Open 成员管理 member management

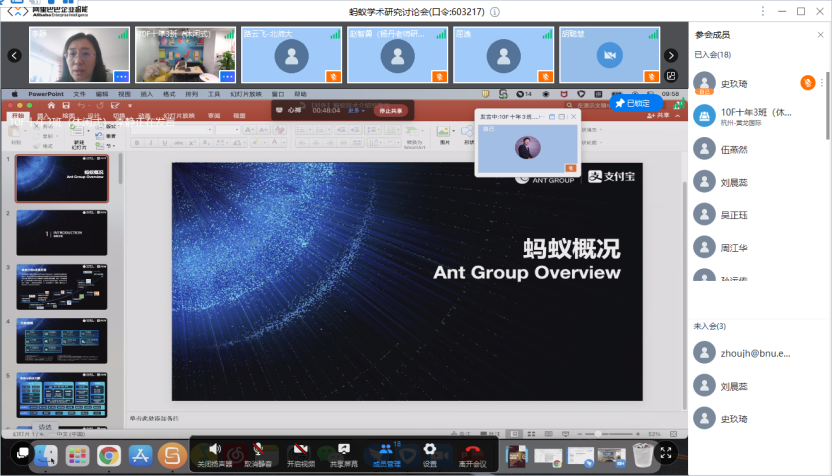(387, 449)
